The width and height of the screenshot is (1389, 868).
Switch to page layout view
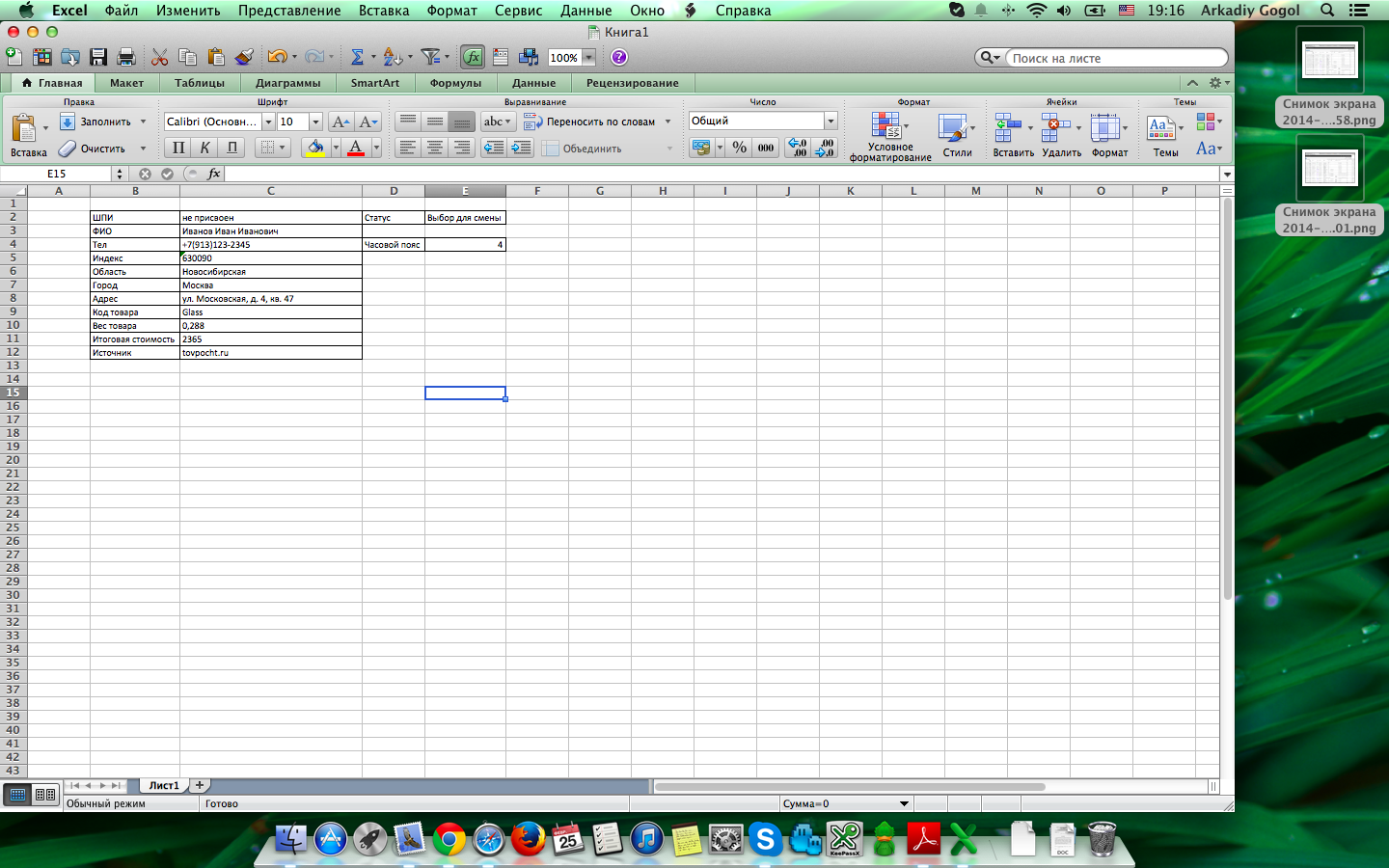tap(45, 795)
